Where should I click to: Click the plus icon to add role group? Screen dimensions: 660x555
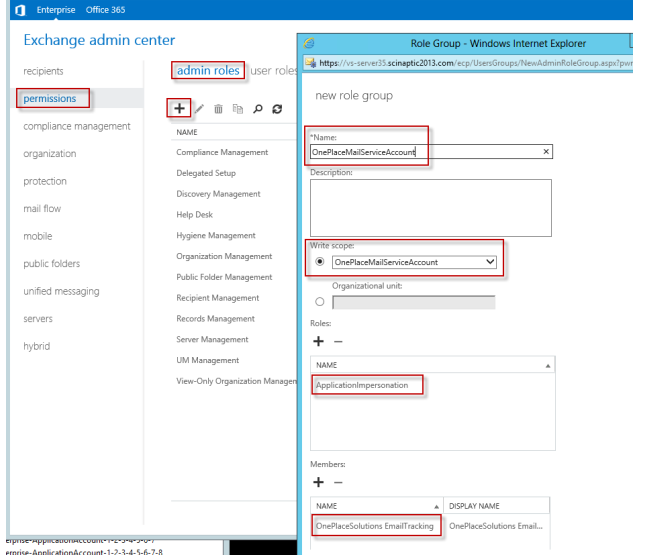tap(180, 108)
